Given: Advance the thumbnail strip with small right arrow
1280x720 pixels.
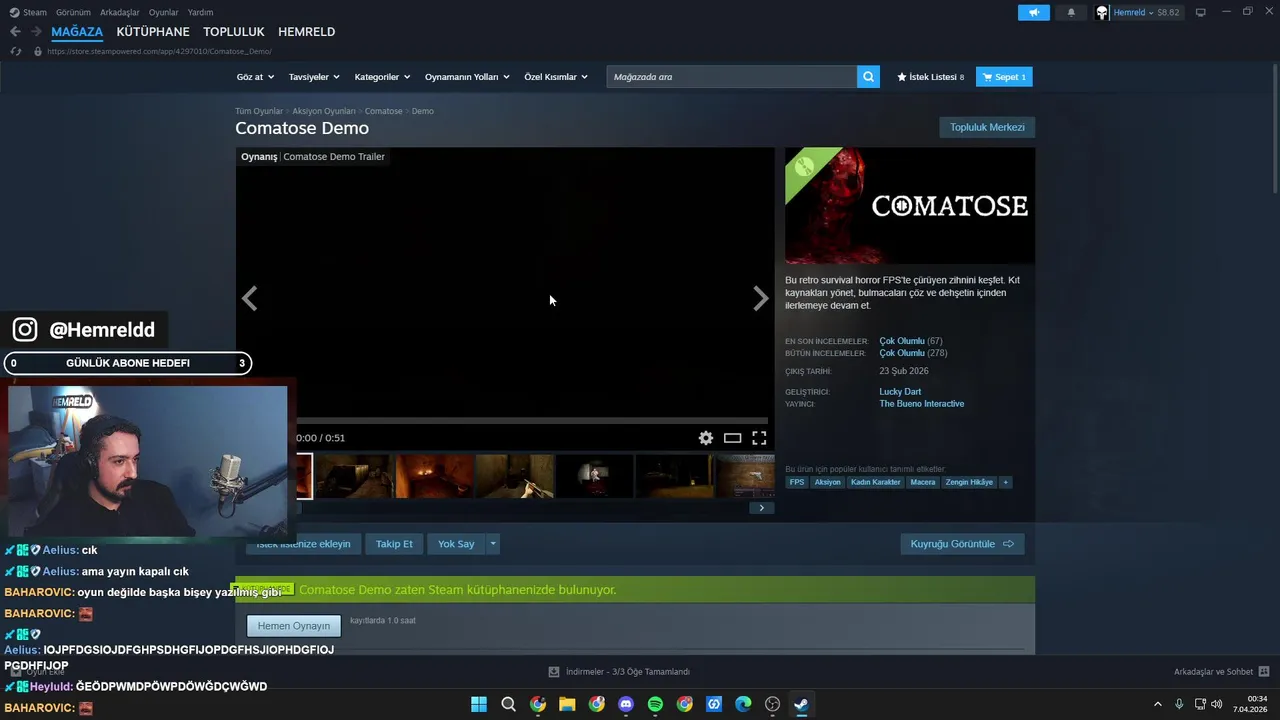Looking at the screenshot, I should click(x=761, y=508).
